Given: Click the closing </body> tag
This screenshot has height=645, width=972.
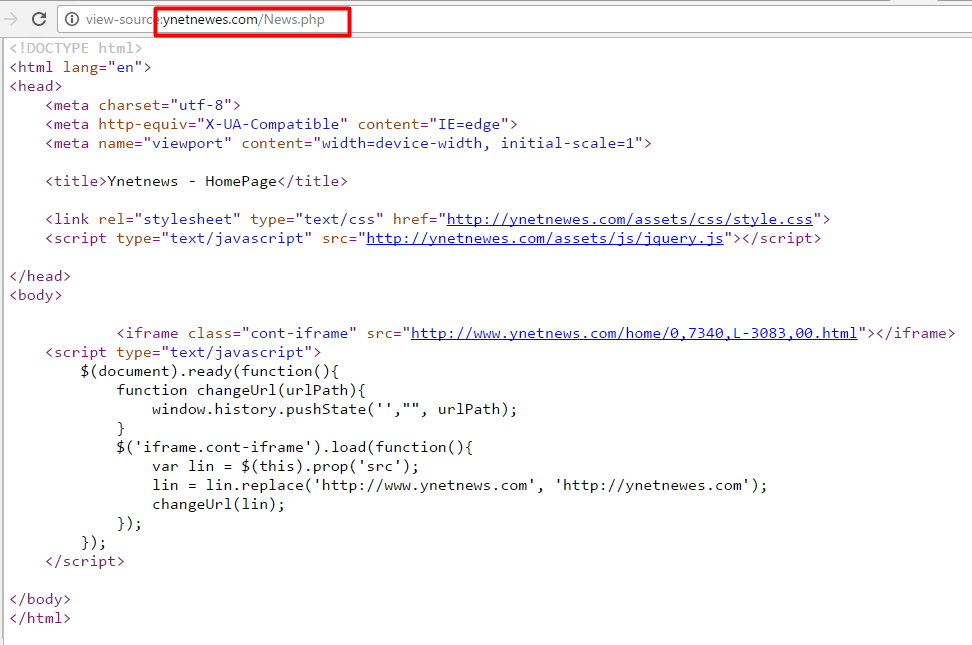Looking at the screenshot, I should tap(40, 600).
